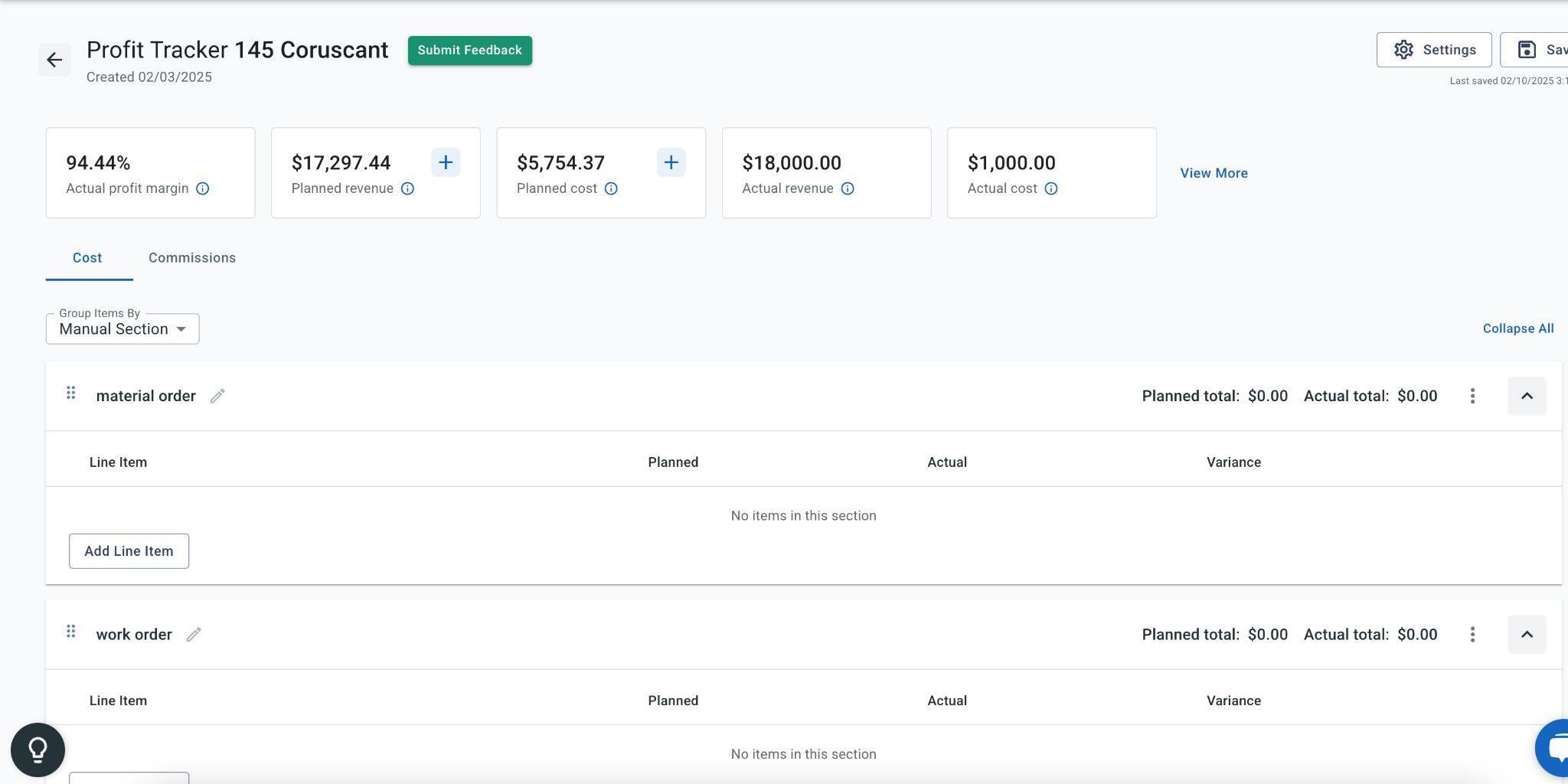Click the plus icon for Planned cost

tap(671, 162)
